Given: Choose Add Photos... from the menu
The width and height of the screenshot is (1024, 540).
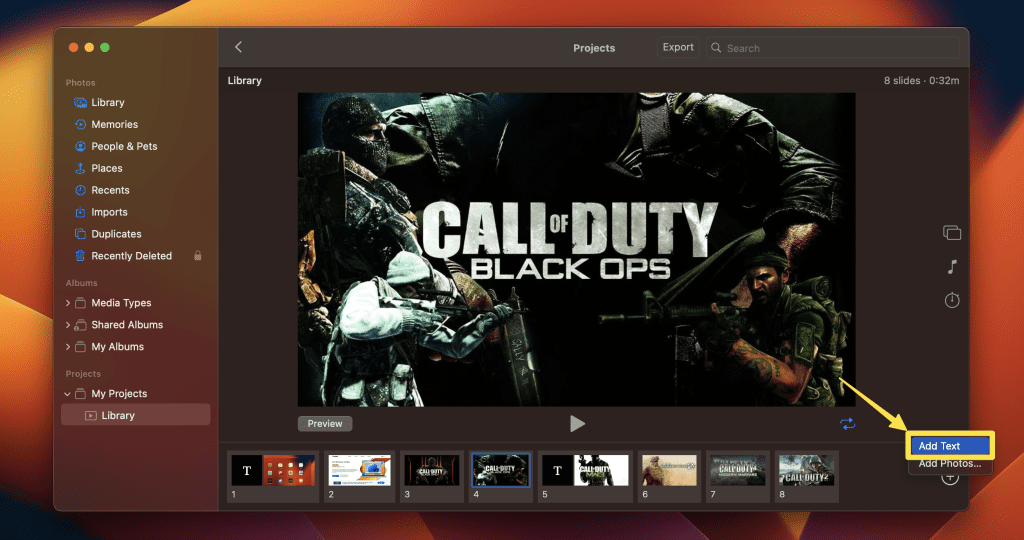Looking at the screenshot, I should click(x=950, y=464).
